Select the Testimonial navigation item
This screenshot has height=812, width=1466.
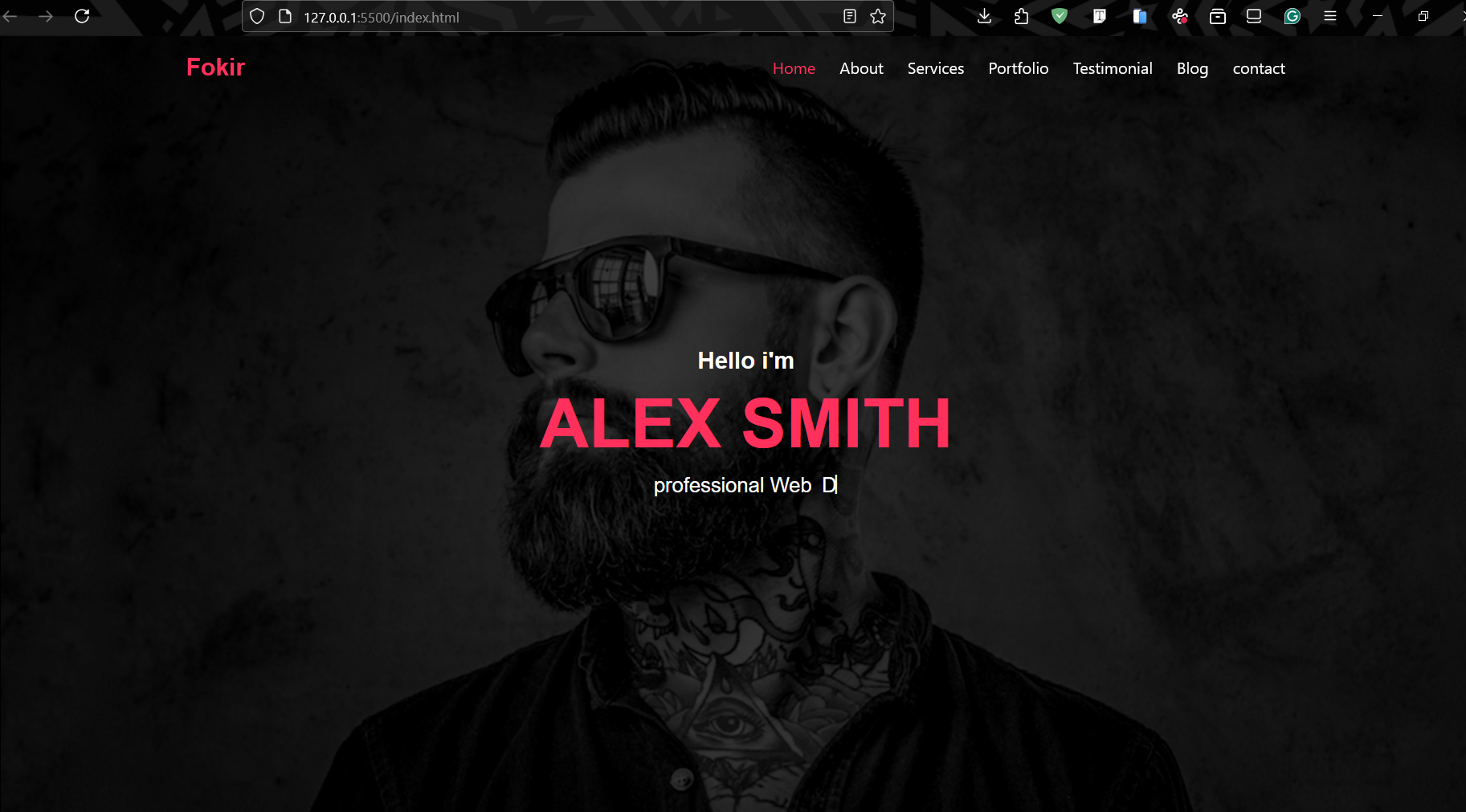pos(1113,68)
